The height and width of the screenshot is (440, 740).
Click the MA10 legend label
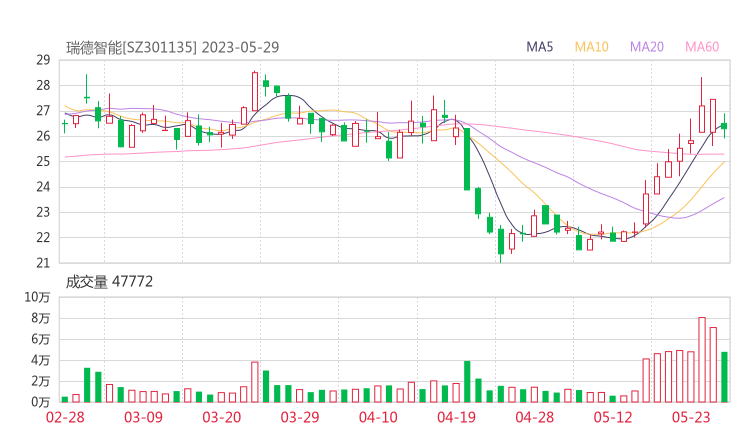(x=591, y=47)
